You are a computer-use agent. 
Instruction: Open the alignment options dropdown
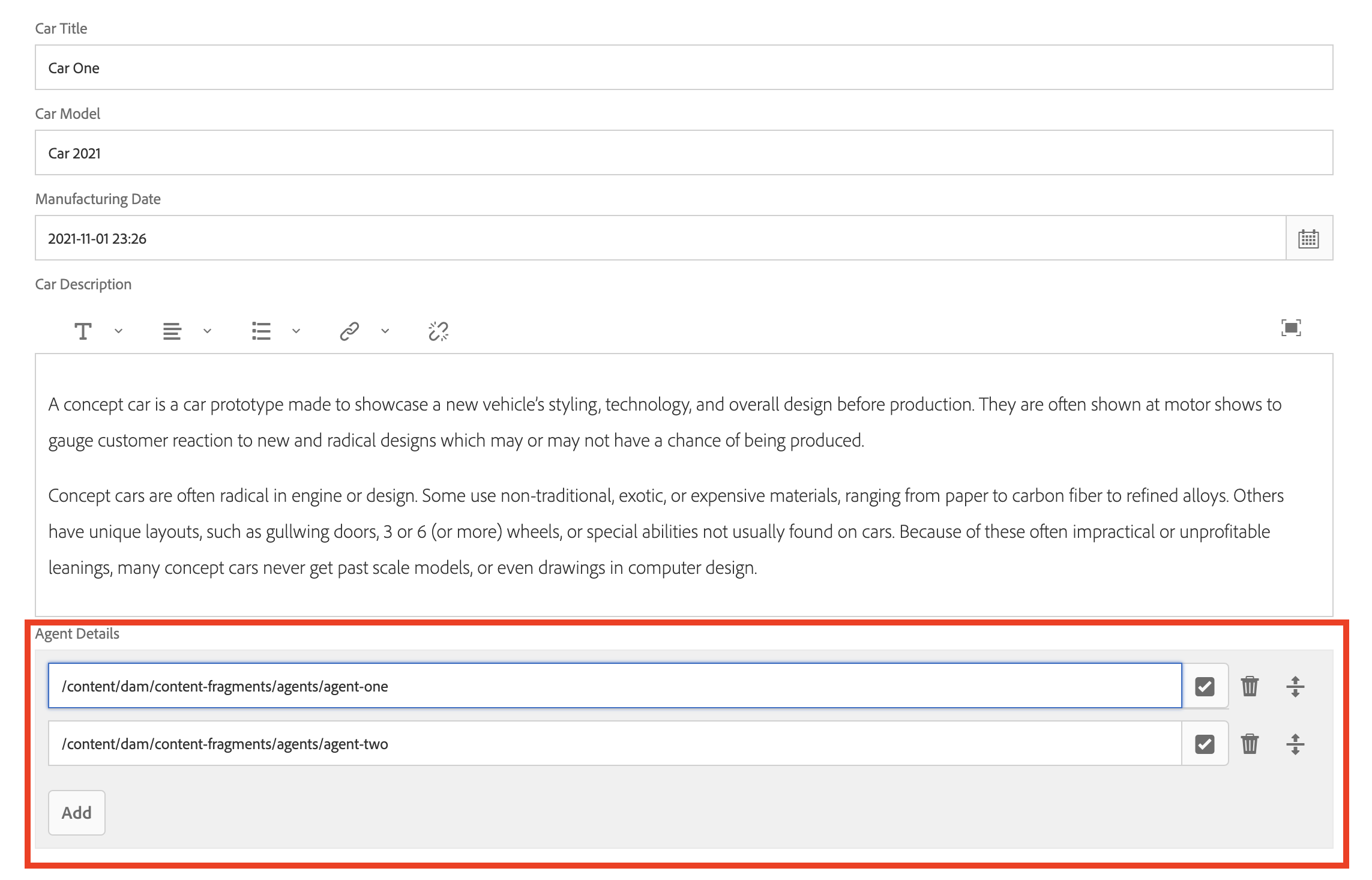coord(207,331)
